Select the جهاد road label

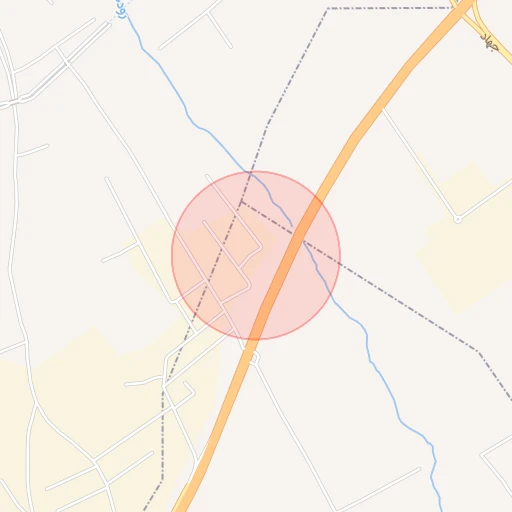pyautogui.click(x=490, y=42)
